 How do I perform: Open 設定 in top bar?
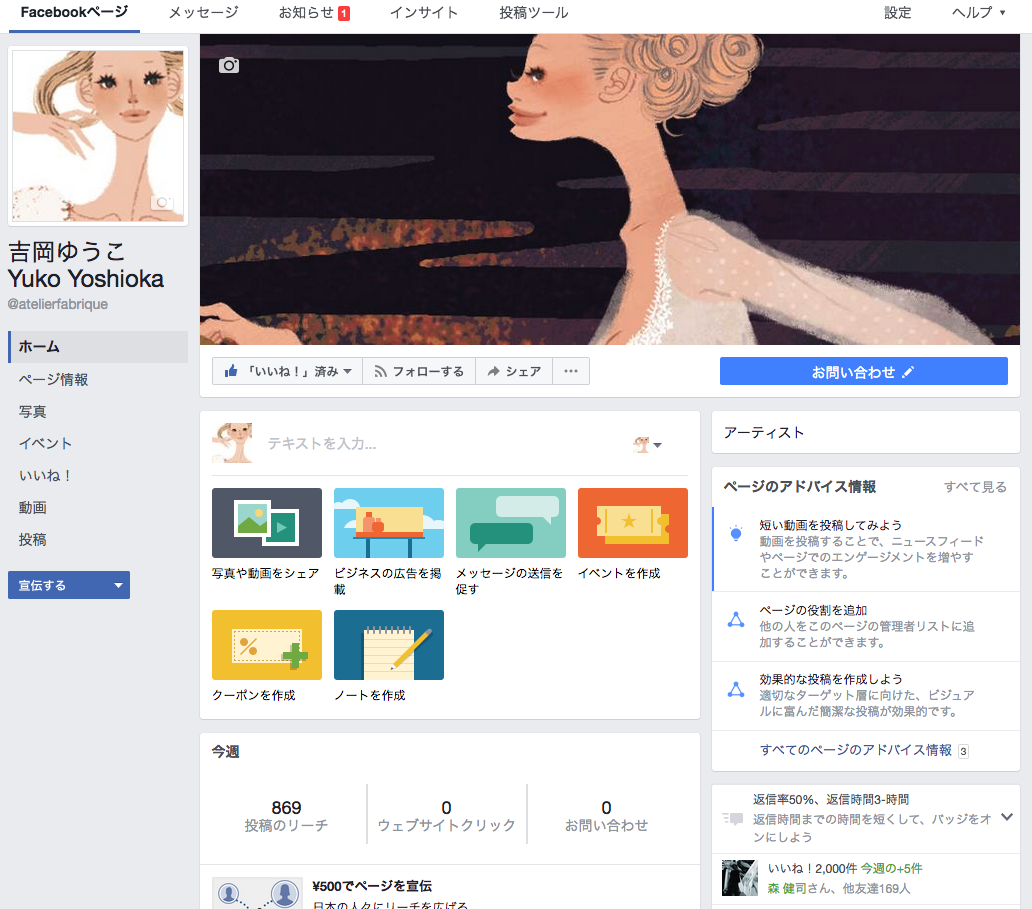click(898, 13)
